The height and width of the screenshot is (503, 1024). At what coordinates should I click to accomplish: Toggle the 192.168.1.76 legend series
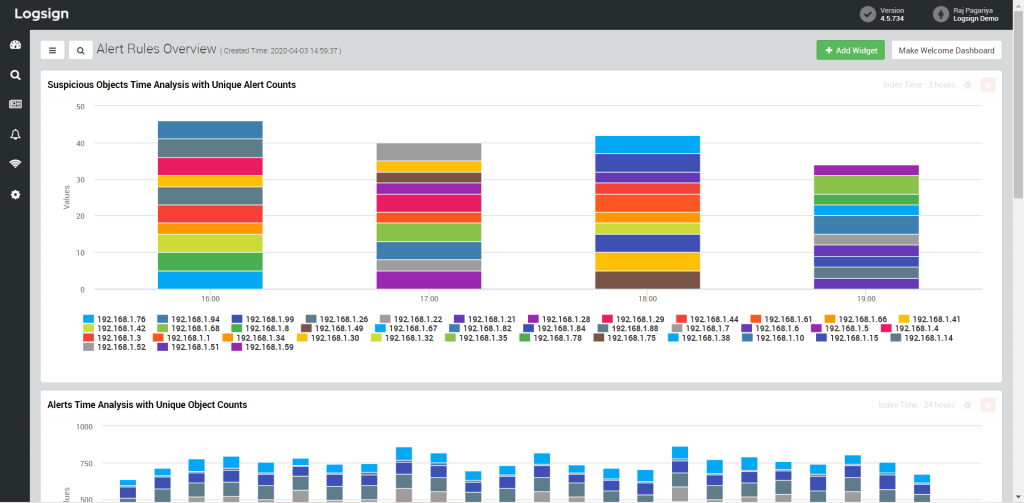coord(116,319)
